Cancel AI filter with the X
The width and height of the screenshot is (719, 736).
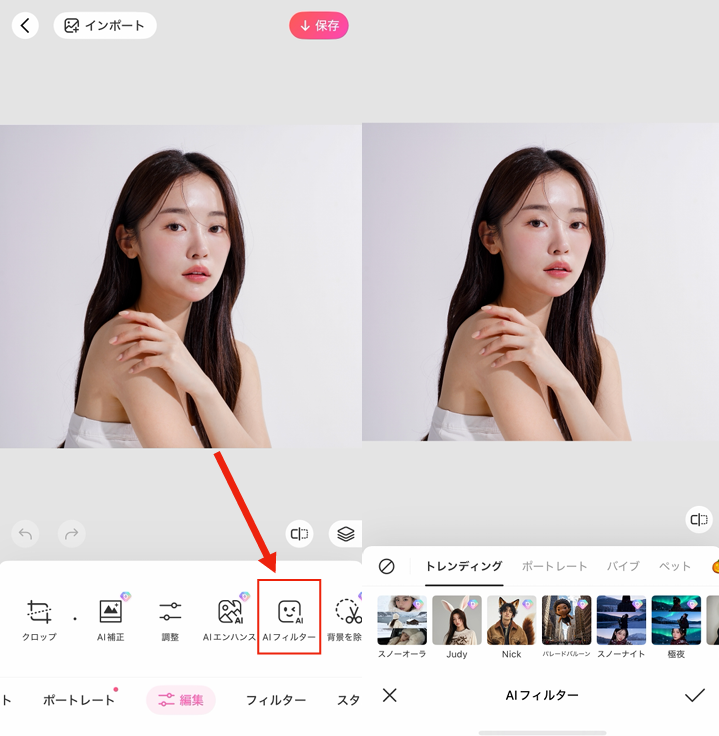[x=390, y=695]
